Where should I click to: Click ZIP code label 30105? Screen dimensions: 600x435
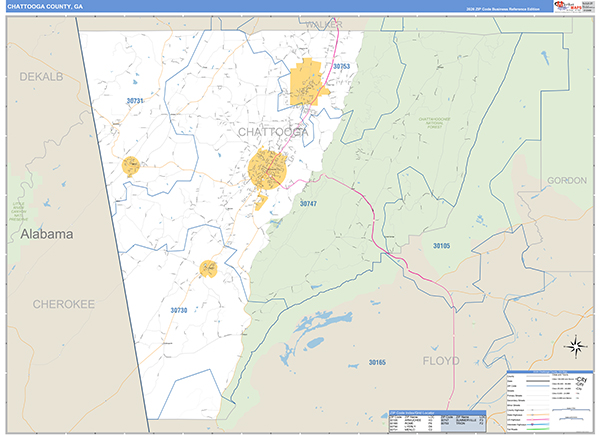(441, 246)
